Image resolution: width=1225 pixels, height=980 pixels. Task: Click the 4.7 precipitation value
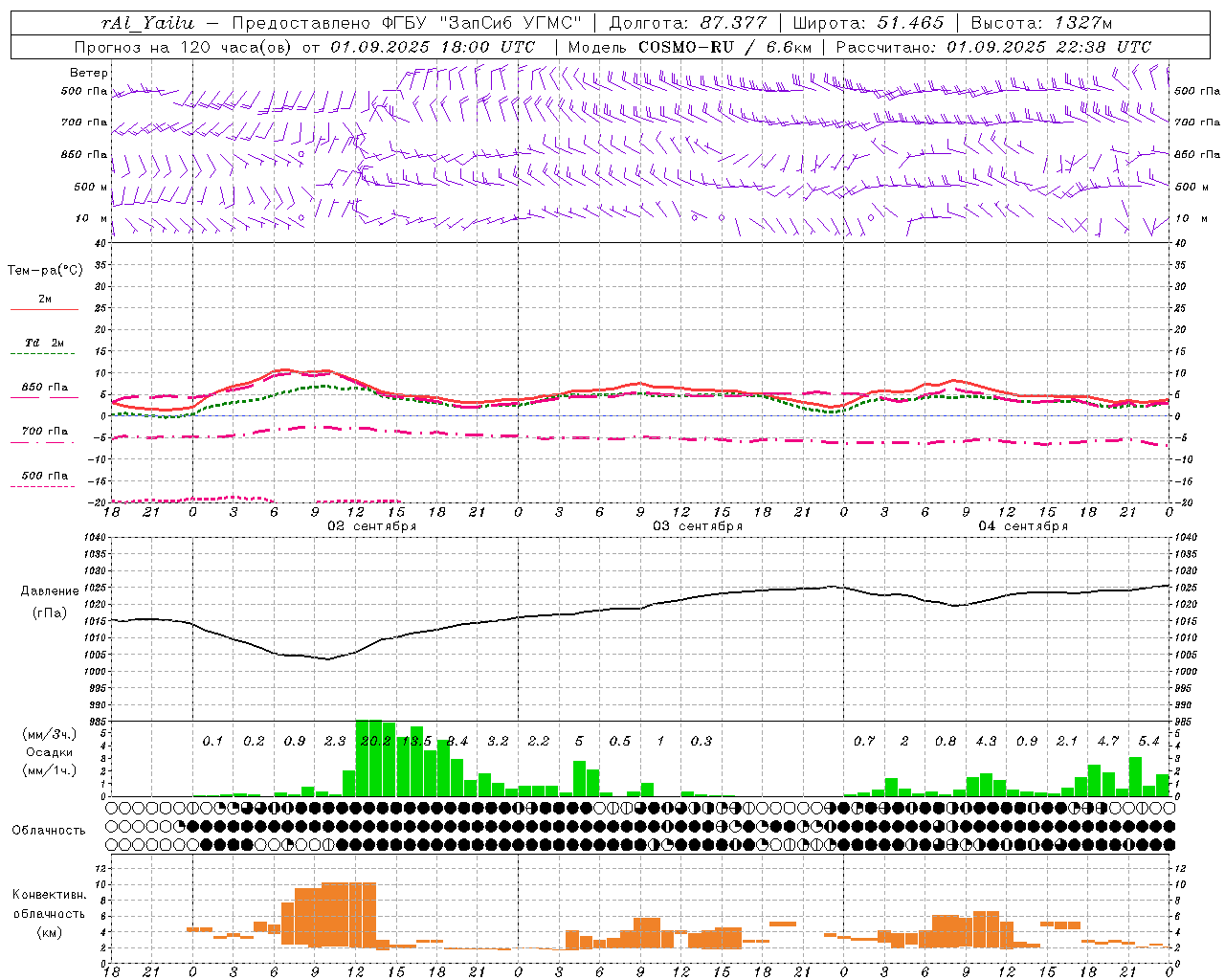point(1108,741)
